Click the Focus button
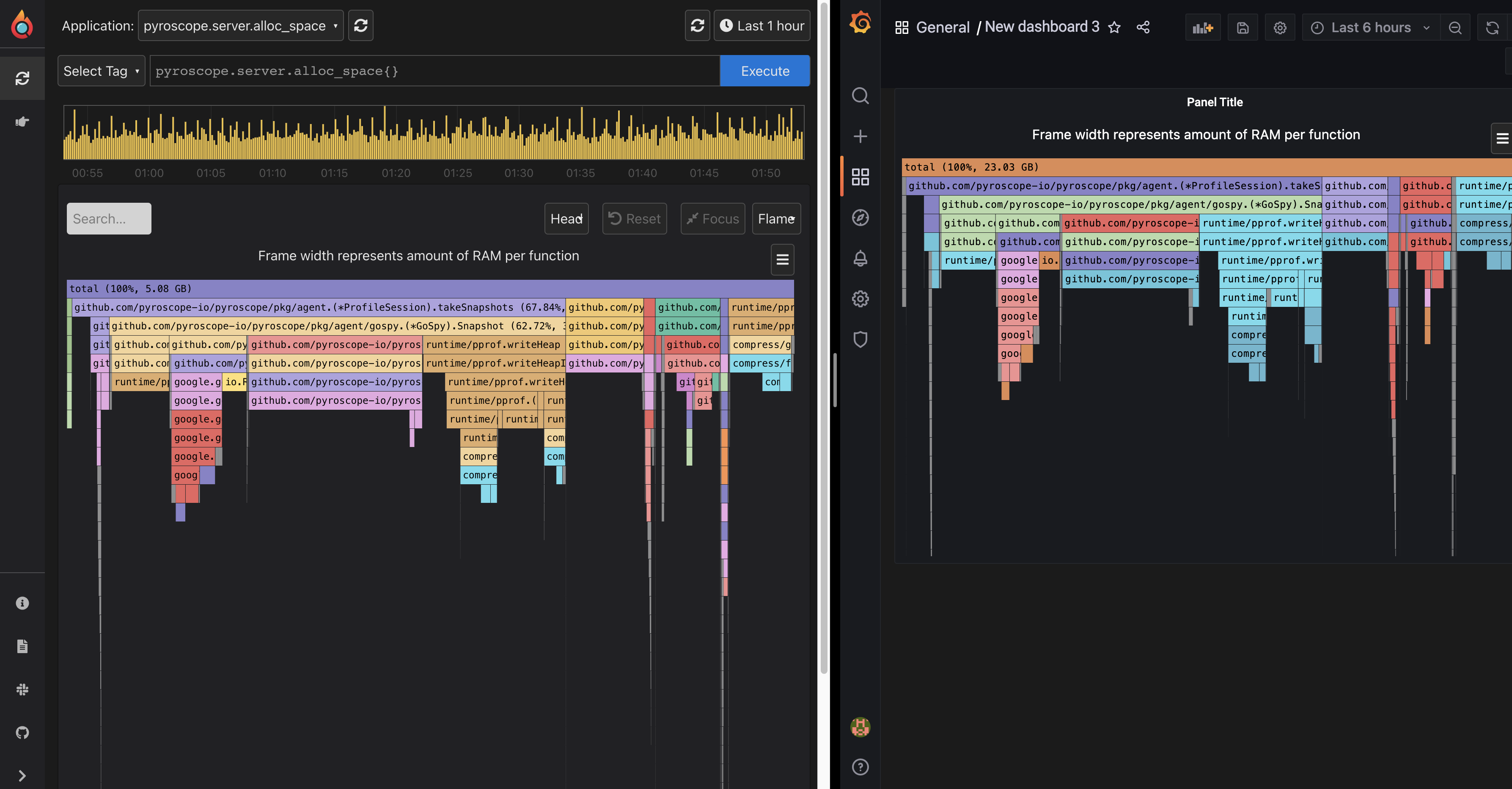This screenshot has height=789, width=1512. [x=712, y=218]
